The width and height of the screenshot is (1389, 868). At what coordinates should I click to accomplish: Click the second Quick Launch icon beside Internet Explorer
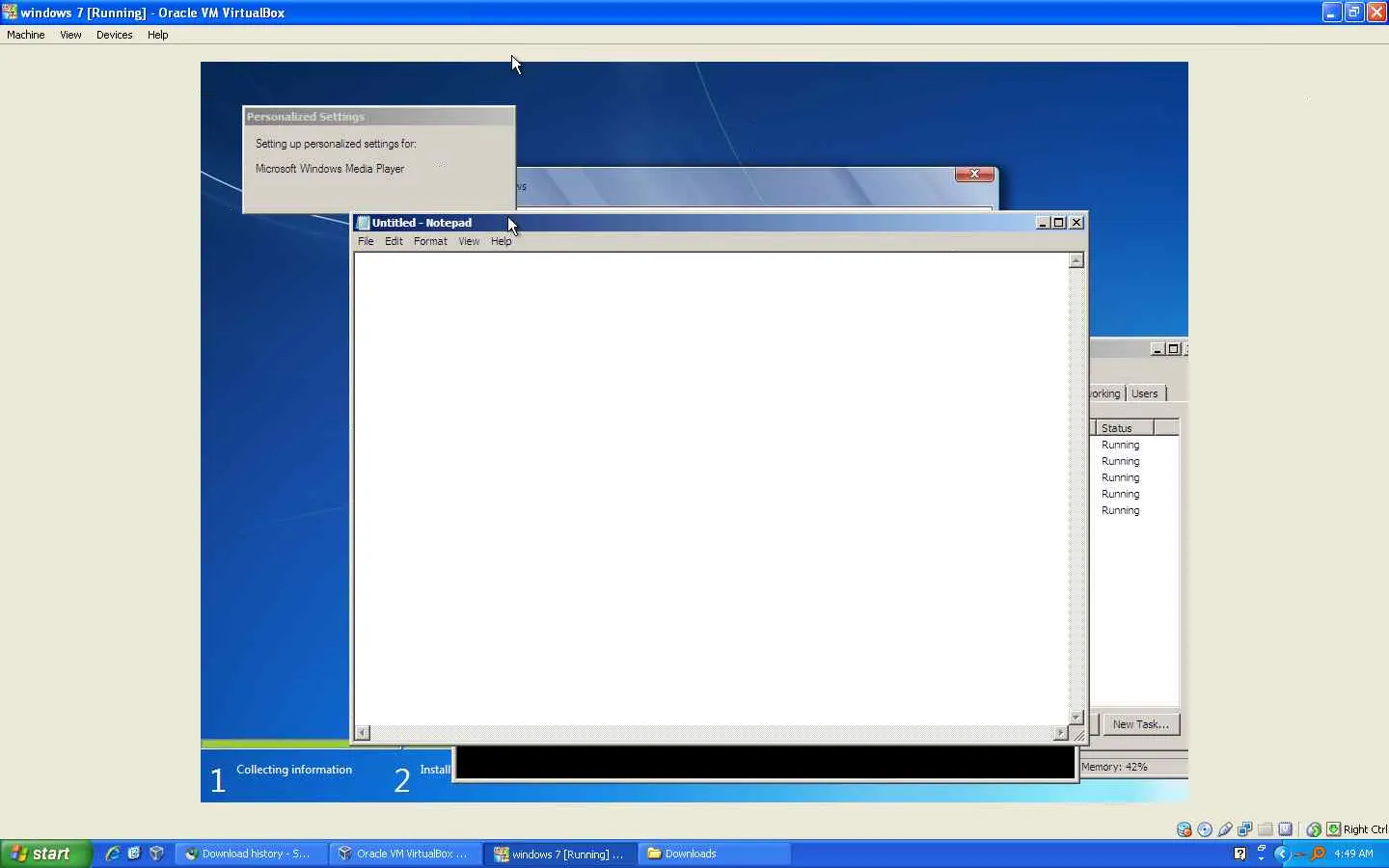click(x=134, y=854)
